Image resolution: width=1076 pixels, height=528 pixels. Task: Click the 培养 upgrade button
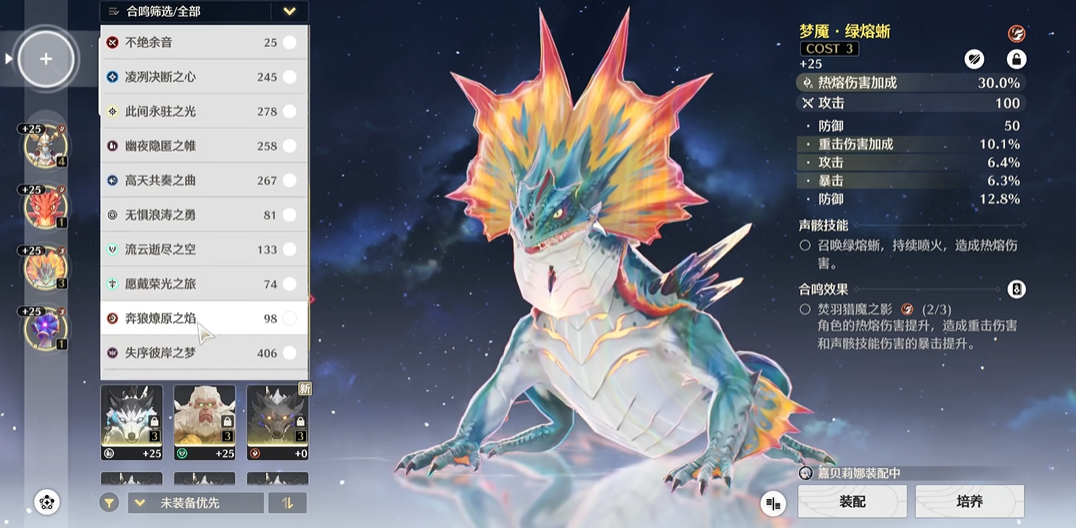970,502
